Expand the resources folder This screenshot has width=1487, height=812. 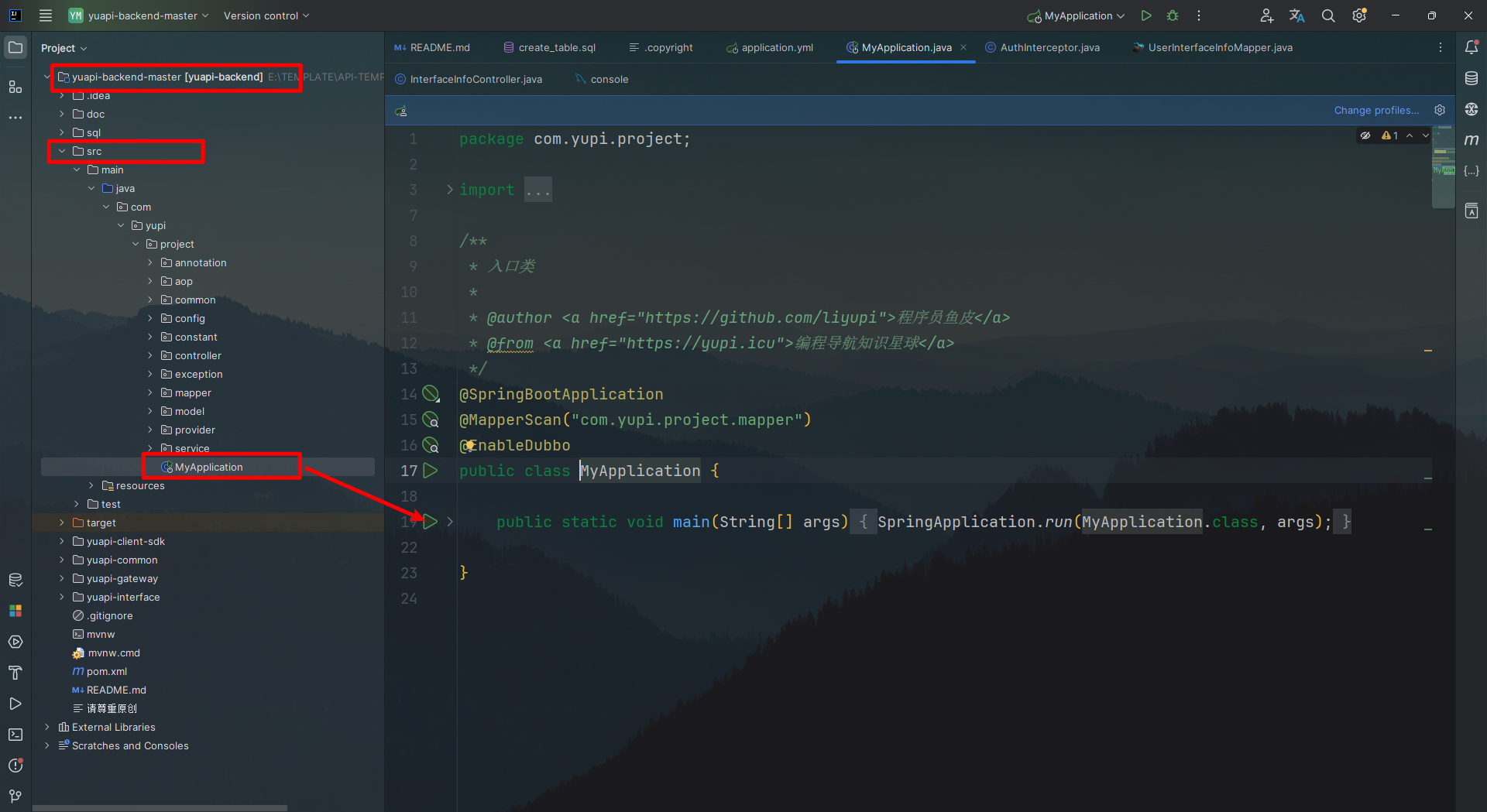(x=91, y=485)
